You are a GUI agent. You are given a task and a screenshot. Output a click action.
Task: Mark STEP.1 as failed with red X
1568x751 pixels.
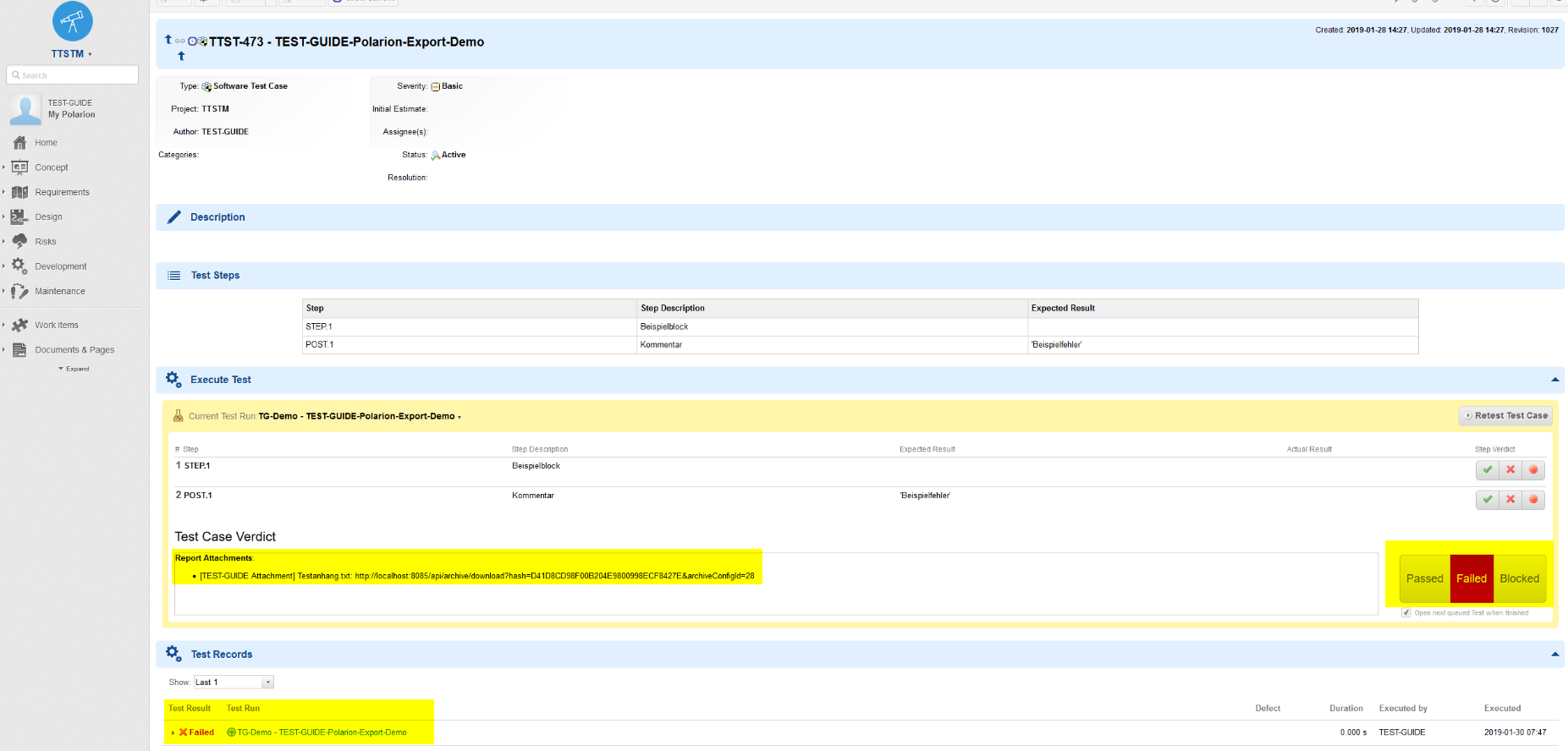point(1510,469)
